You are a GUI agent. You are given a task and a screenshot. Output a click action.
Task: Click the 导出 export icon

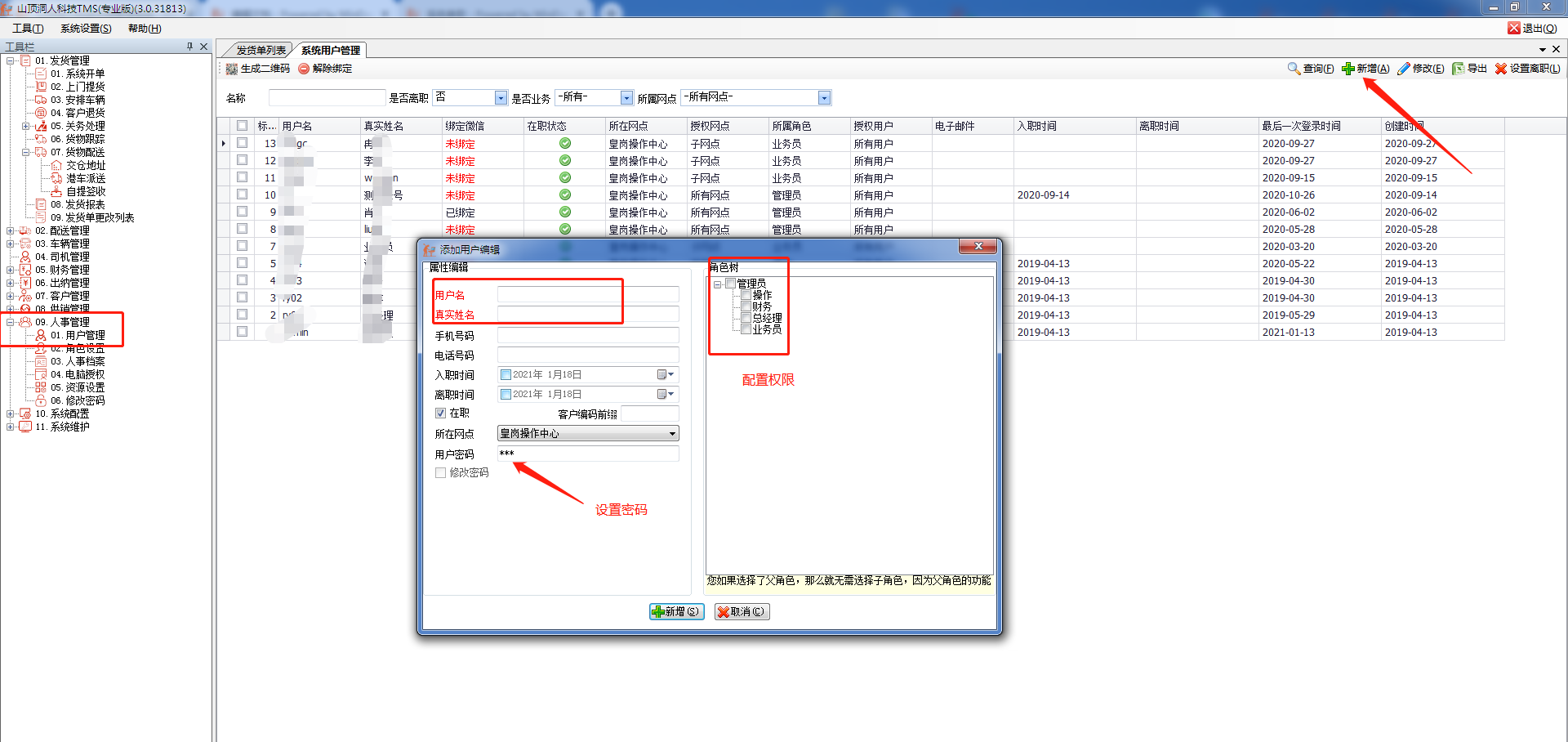(x=1458, y=69)
